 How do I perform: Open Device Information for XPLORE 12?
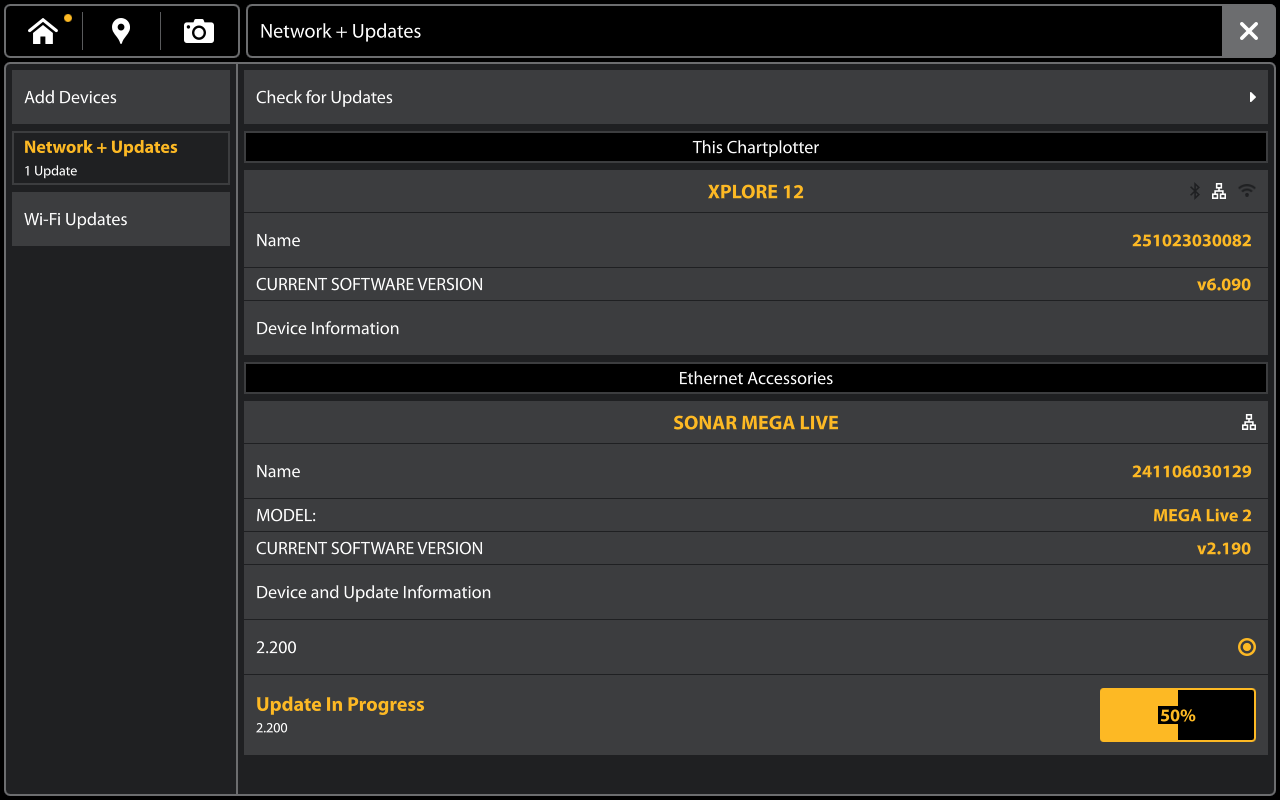pyautogui.click(x=755, y=328)
